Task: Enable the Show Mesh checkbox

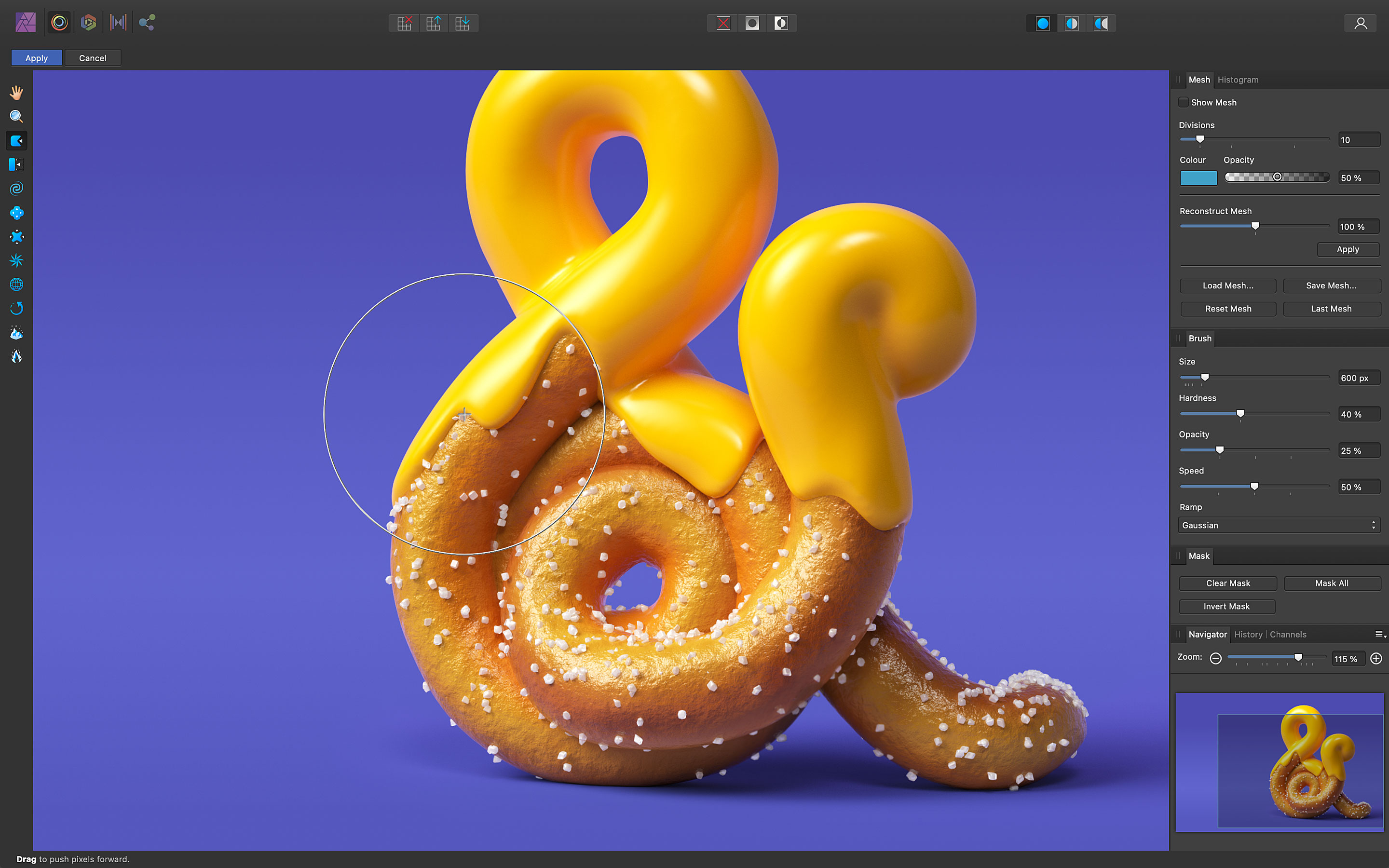Action: click(x=1184, y=102)
